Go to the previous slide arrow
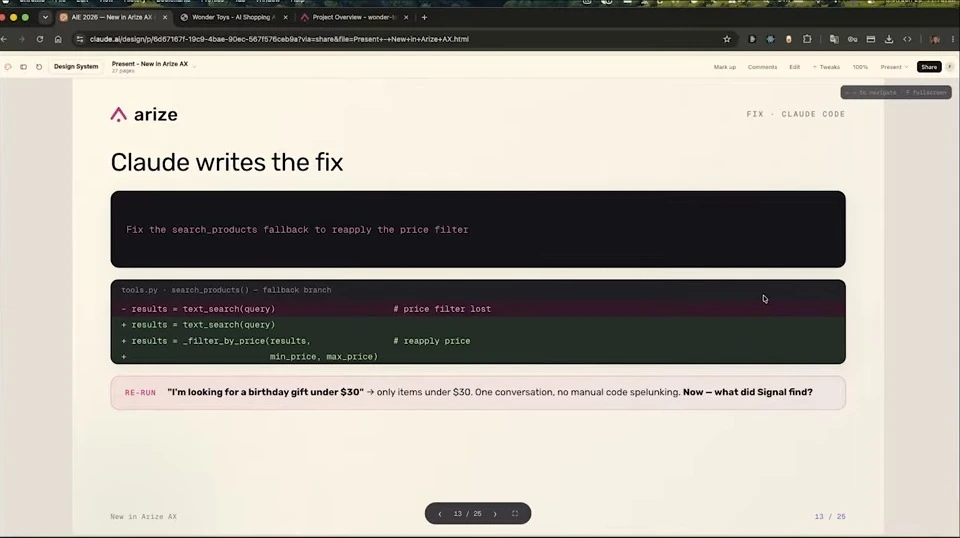960x538 pixels. pos(440,514)
